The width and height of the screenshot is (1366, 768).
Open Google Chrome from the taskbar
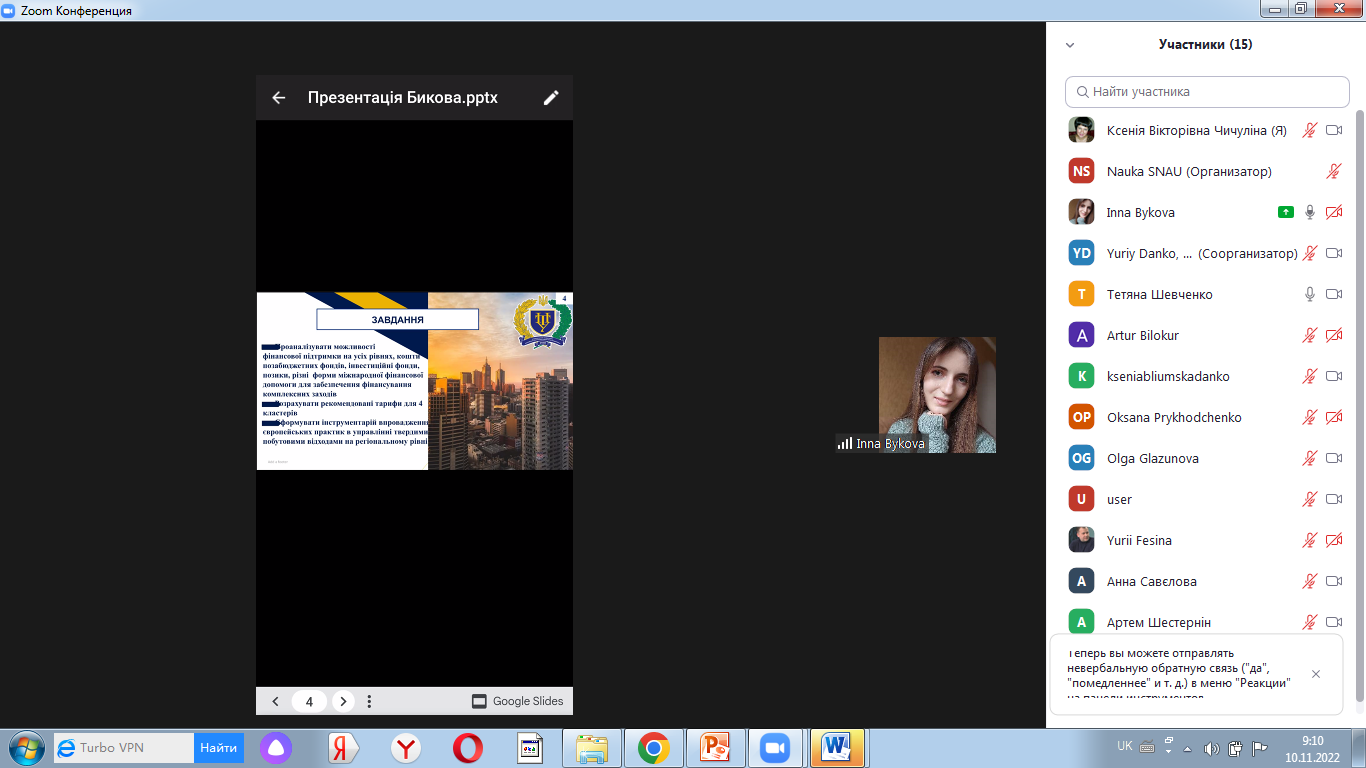tap(654, 747)
